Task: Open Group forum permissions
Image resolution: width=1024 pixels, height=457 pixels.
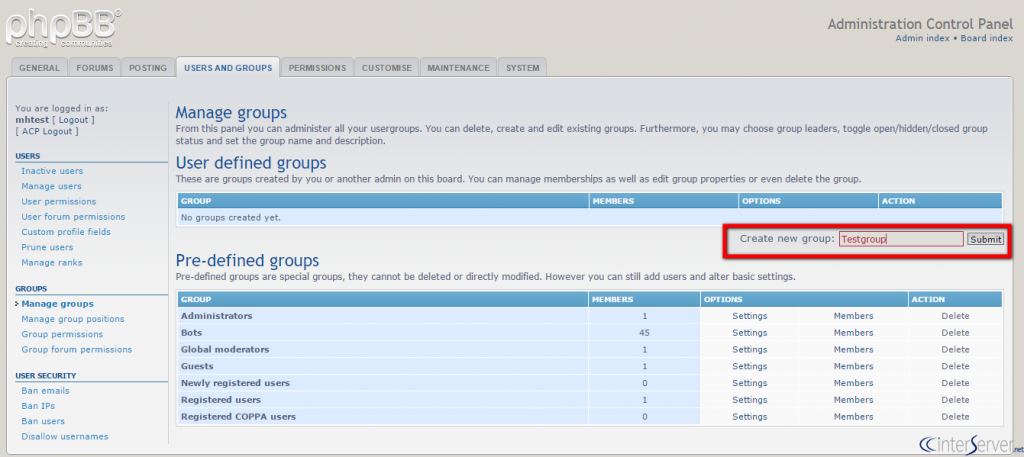Action: [x=76, y=349]
